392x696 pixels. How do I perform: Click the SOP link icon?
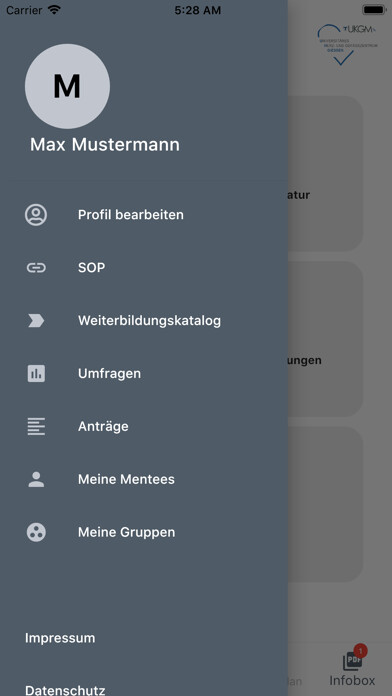pyautogui.click(x=36, y=268)
